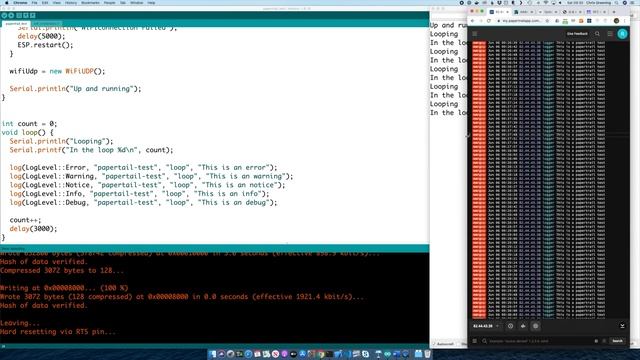Switch to the second Chrome tab
The height and width of the screenshot is (360, 640).
coord(524,12)
